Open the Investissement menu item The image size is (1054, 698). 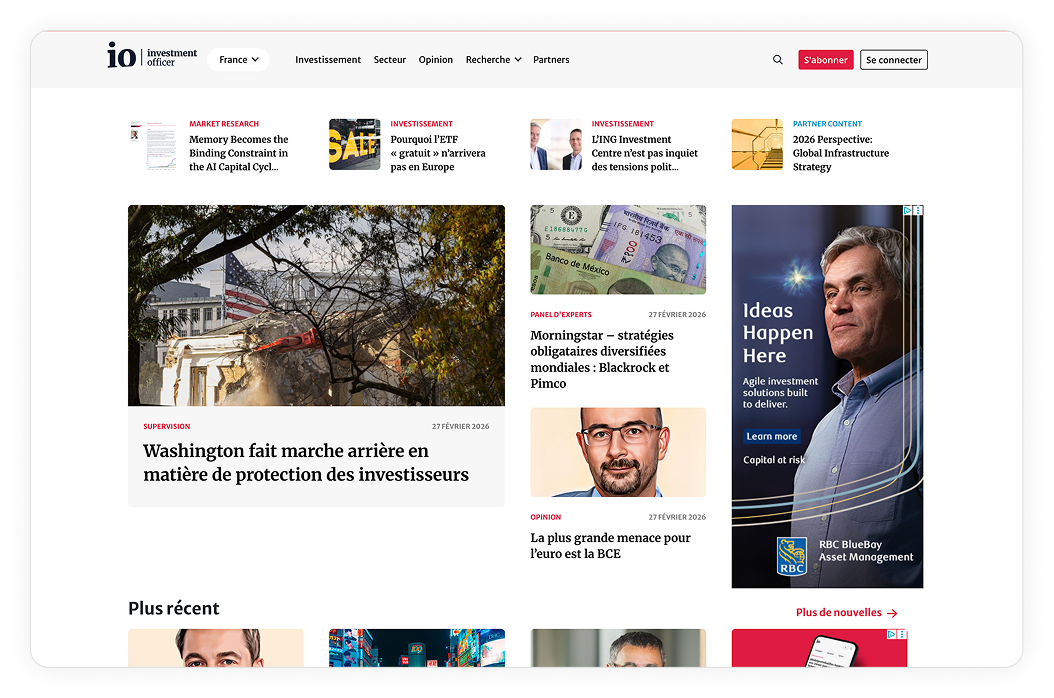328,60
